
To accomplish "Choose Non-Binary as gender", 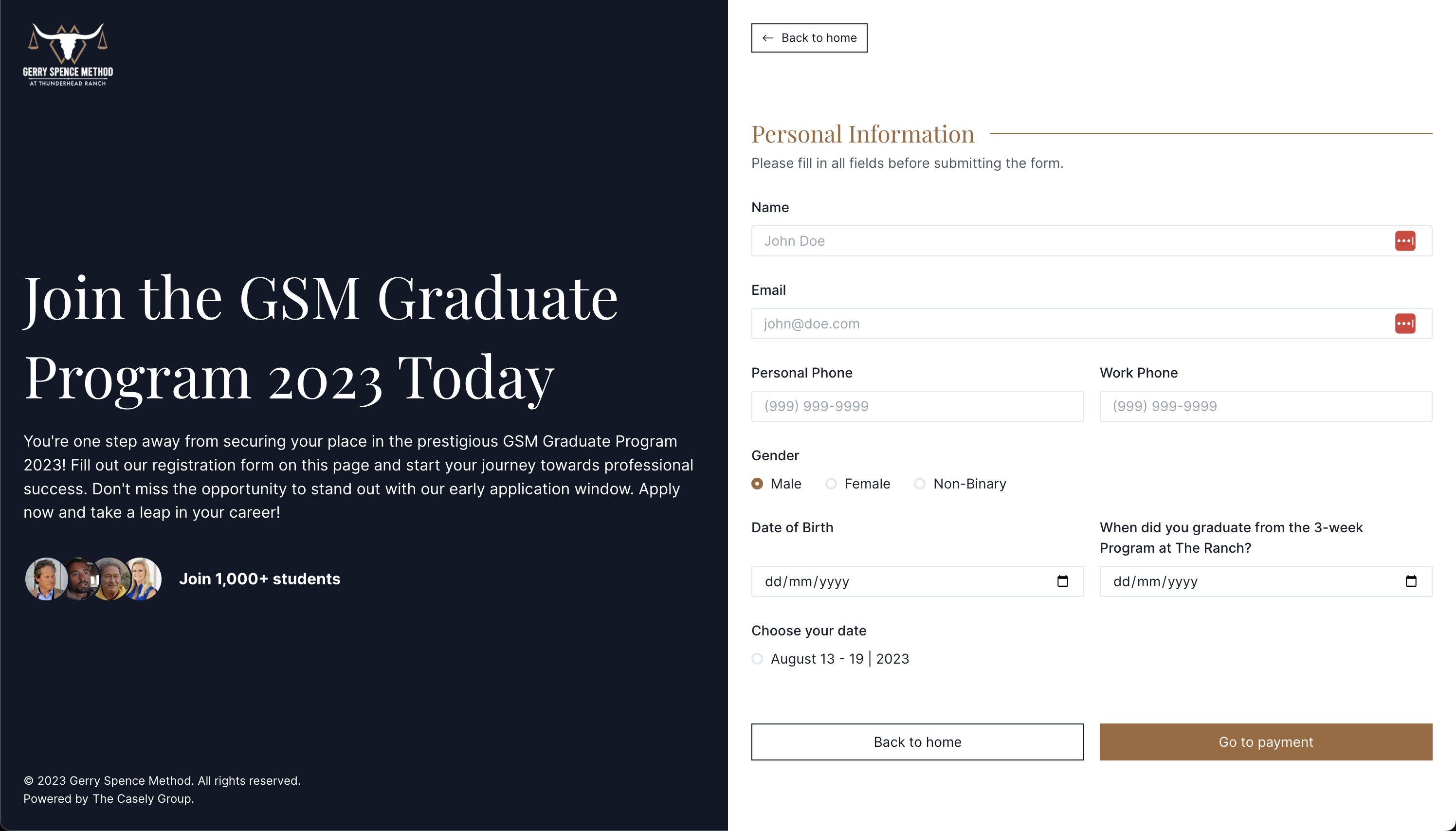I will pos(919,484).
